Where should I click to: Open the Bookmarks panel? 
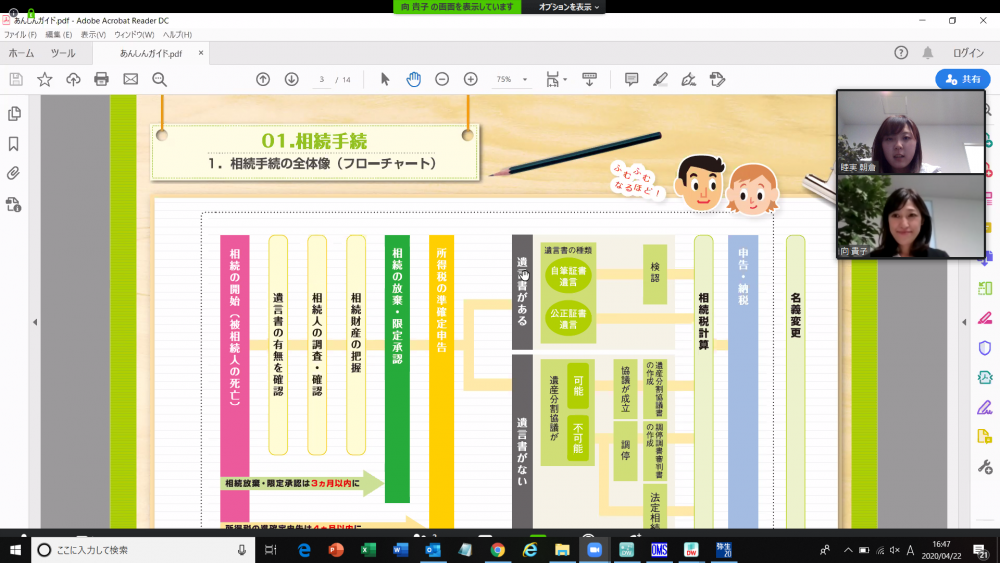(x=13, y=143)
